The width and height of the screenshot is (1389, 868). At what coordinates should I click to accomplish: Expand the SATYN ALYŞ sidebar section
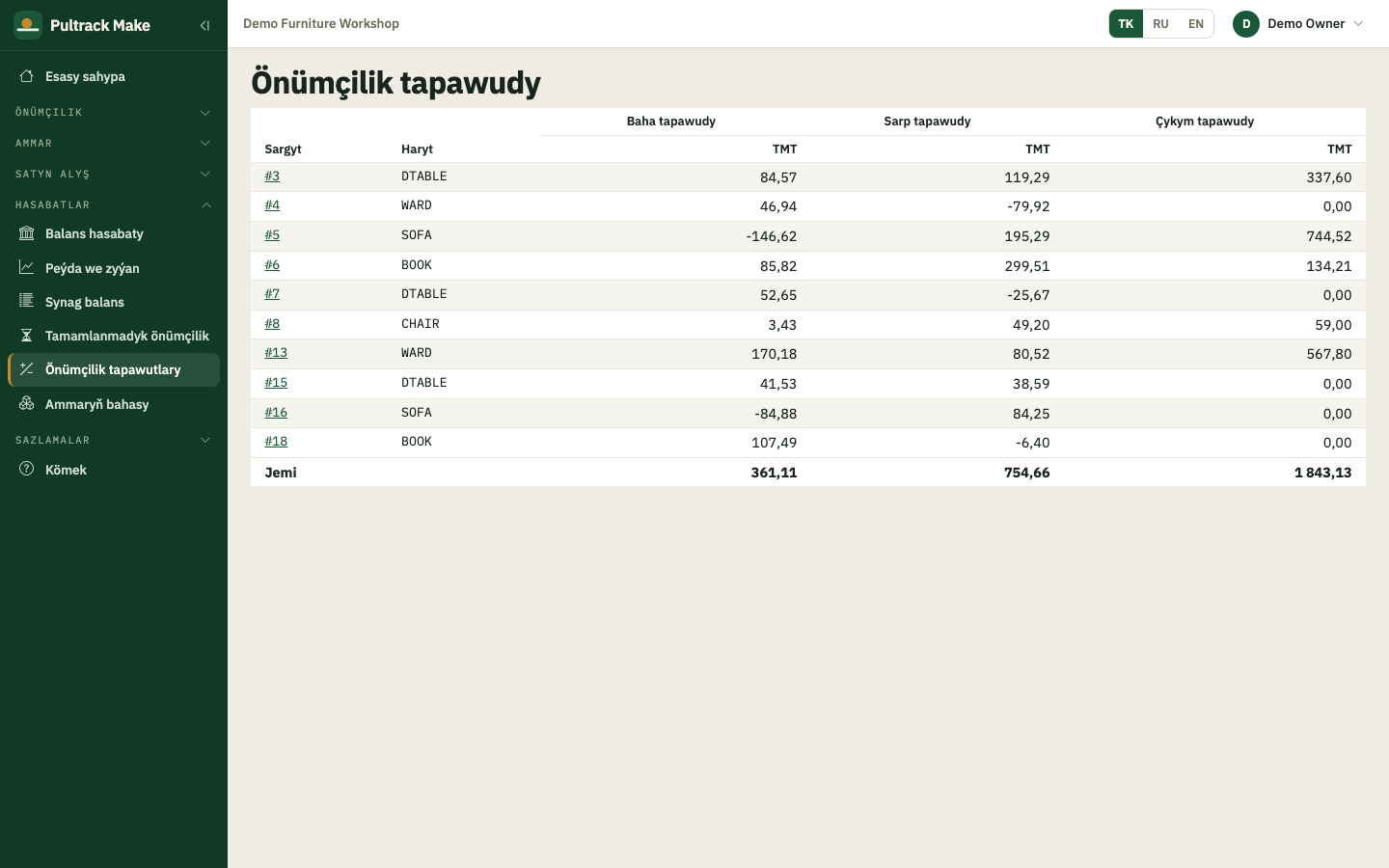[114, 175]
